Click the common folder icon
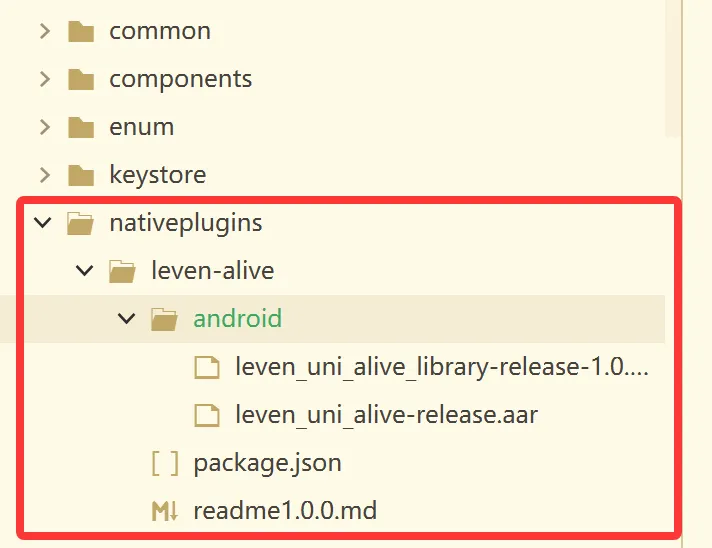Viewport: 712px width, 548px height. pyautogui.click(x=81, y=31)
